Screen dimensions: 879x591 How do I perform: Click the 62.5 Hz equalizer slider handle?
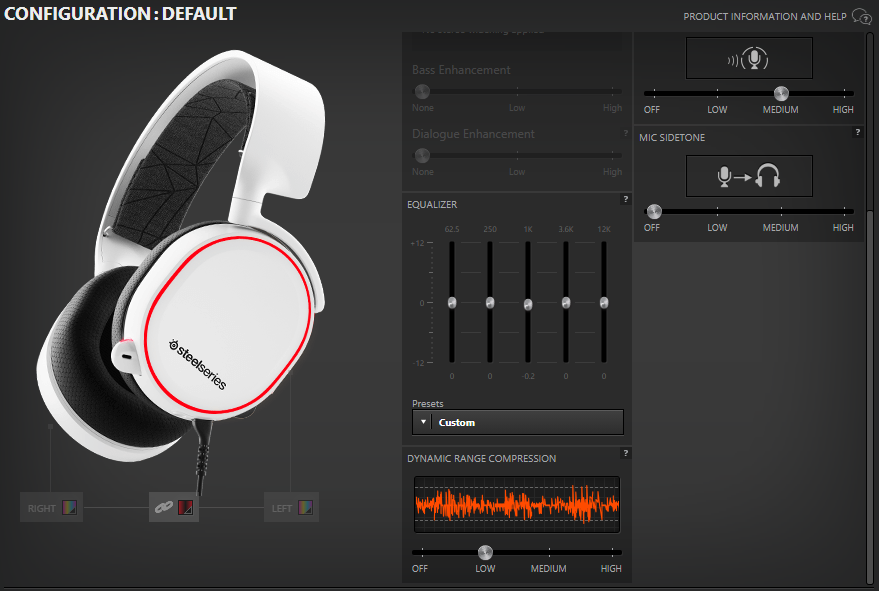(x=452, y=303)
